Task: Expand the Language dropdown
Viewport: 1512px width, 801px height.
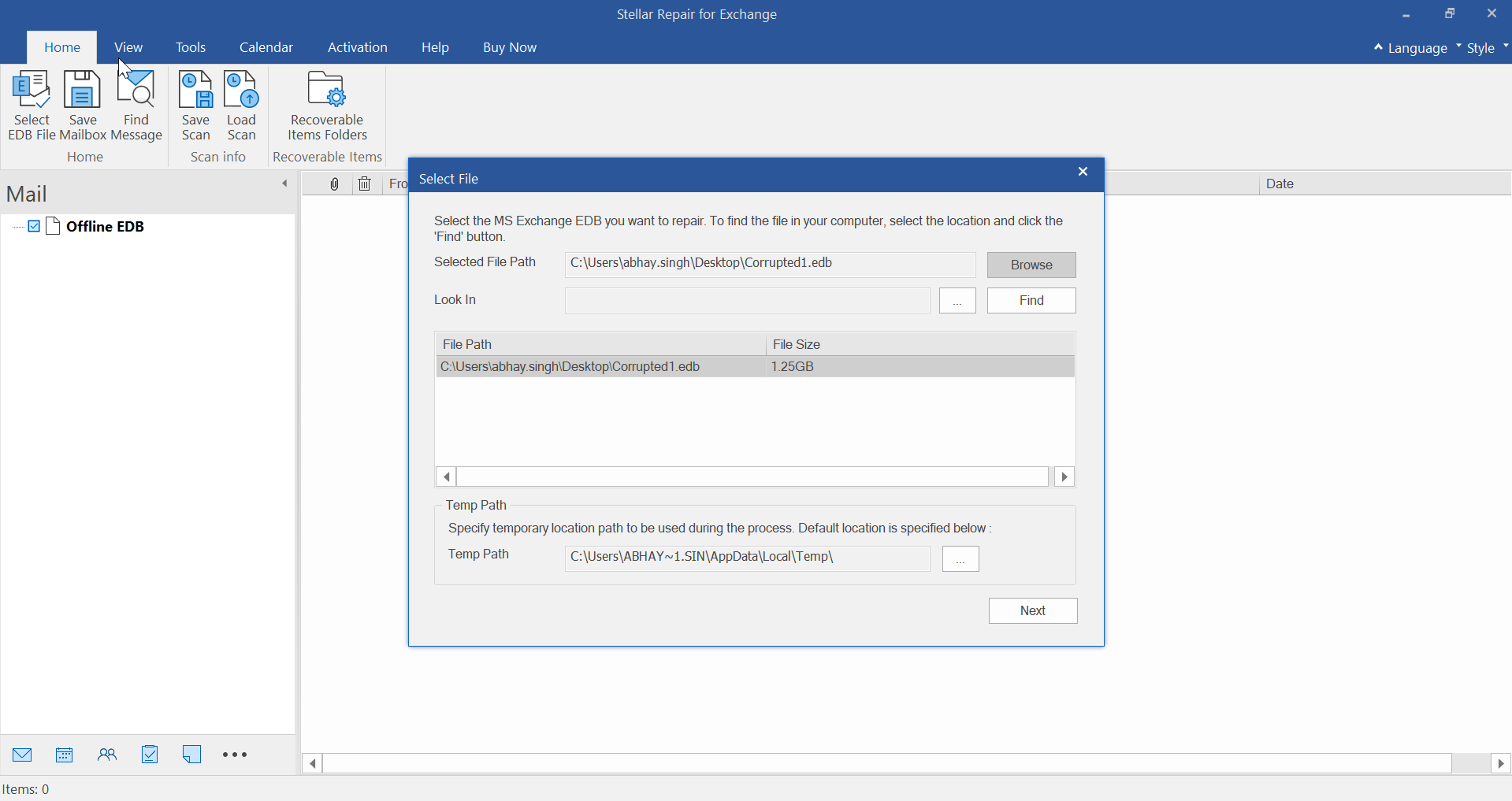Action: (1417, 48)
